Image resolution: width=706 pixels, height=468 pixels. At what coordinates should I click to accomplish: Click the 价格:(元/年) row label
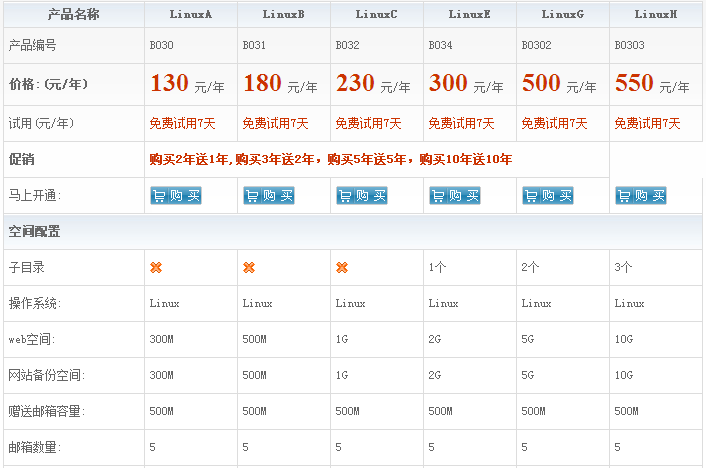coord(48,84)
